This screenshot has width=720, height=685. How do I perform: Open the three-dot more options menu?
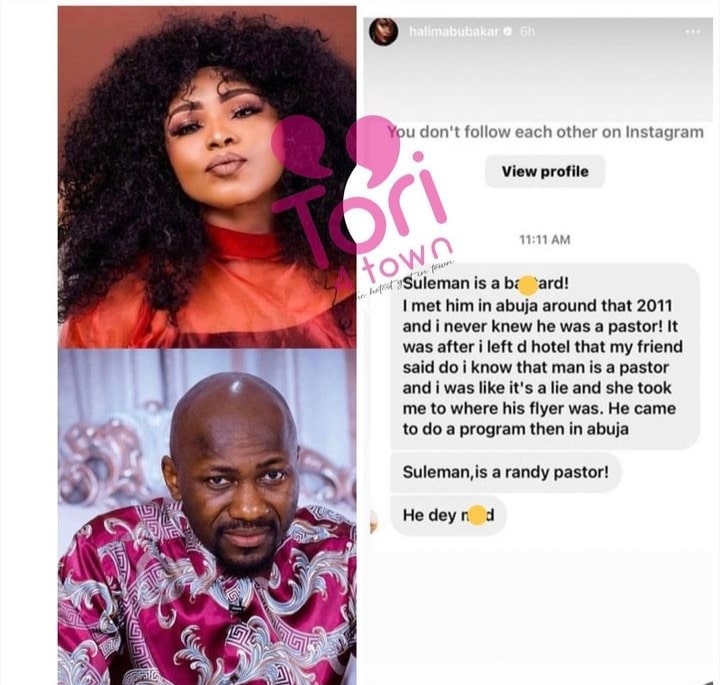[692, 32]
